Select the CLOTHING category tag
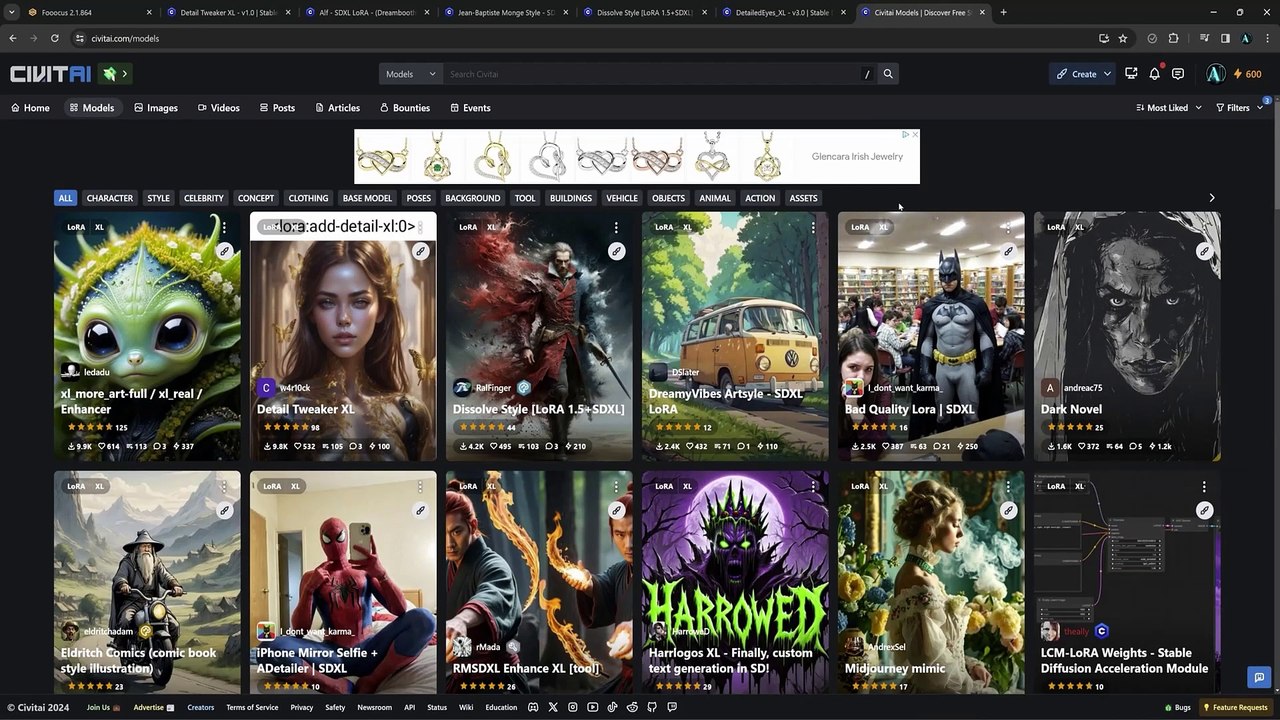1280x720 pixels. click(308, 198)
